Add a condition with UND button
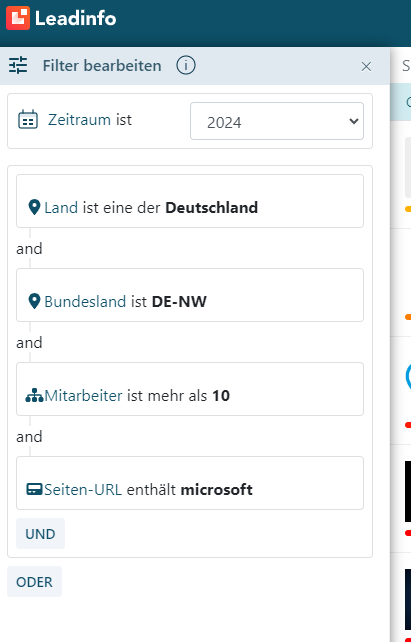Image resolution: width=411 pixels, height=642 pixels. 41,533
